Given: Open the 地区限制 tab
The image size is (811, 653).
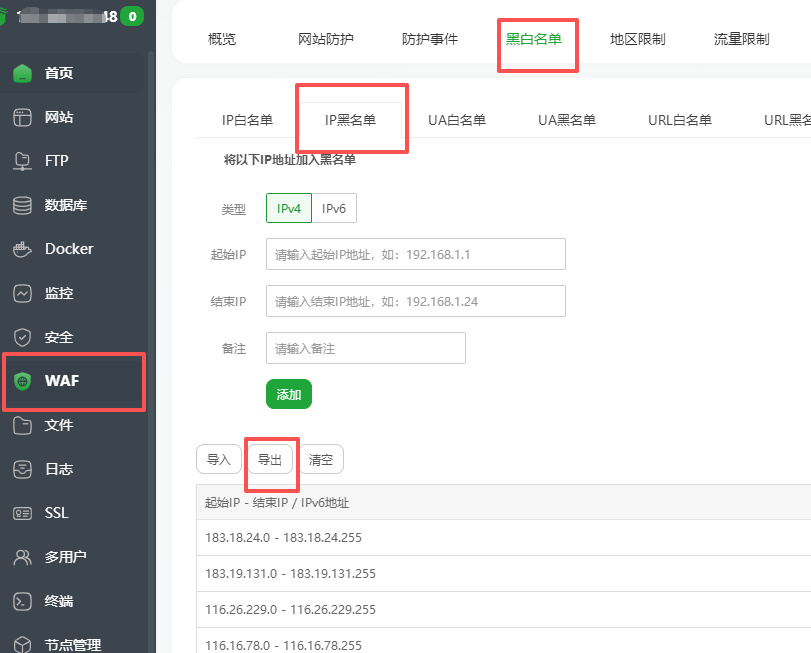Looking at the screenshot, I should click(637, 39).
